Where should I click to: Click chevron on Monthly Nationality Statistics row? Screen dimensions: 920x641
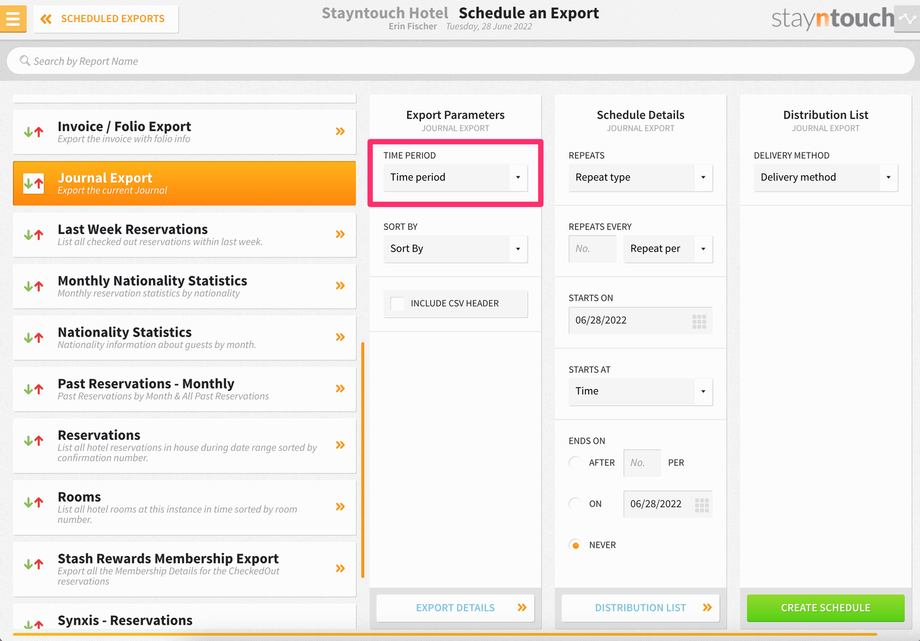(340, 286)
